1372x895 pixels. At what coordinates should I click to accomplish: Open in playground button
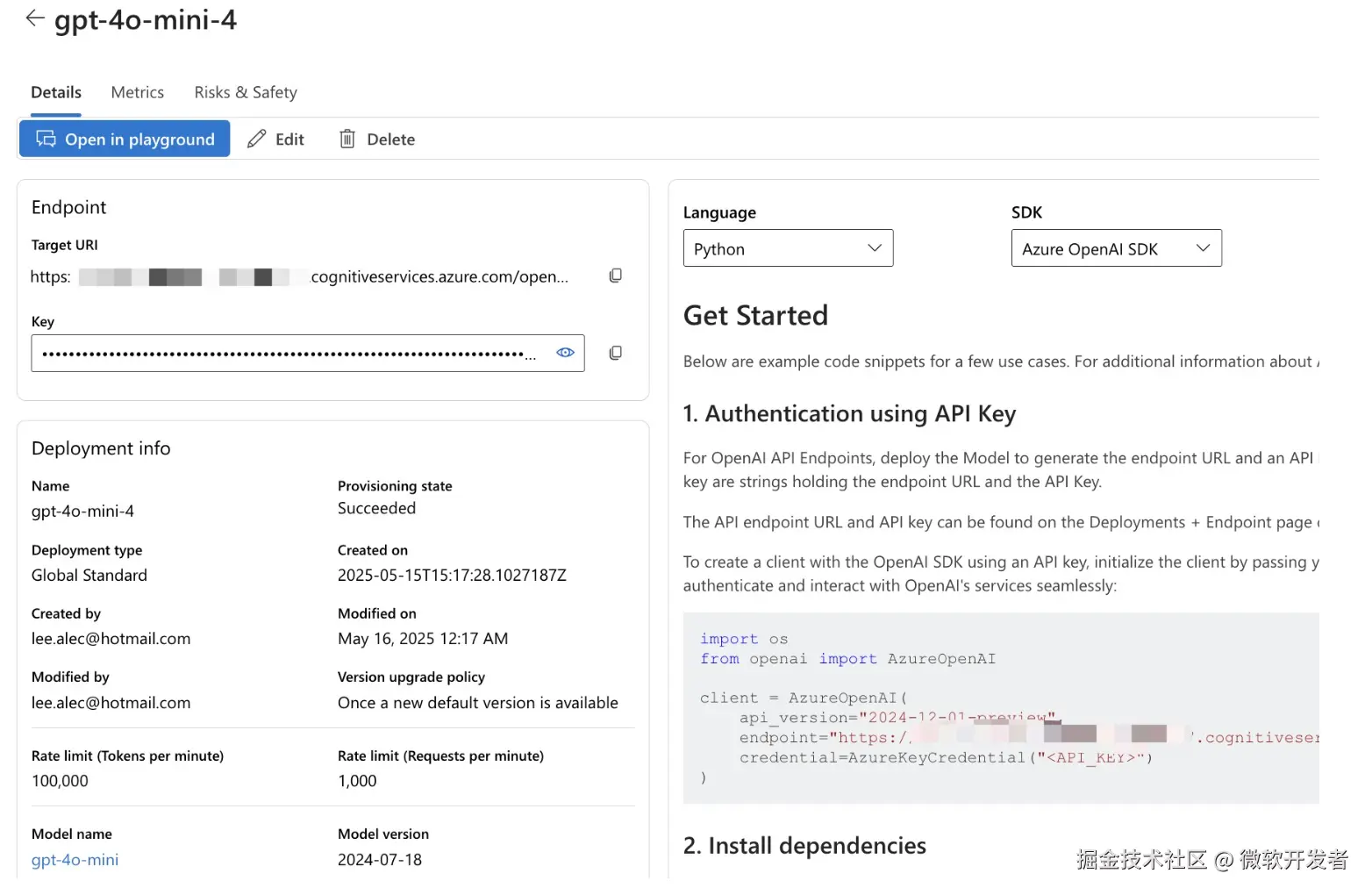125,139
